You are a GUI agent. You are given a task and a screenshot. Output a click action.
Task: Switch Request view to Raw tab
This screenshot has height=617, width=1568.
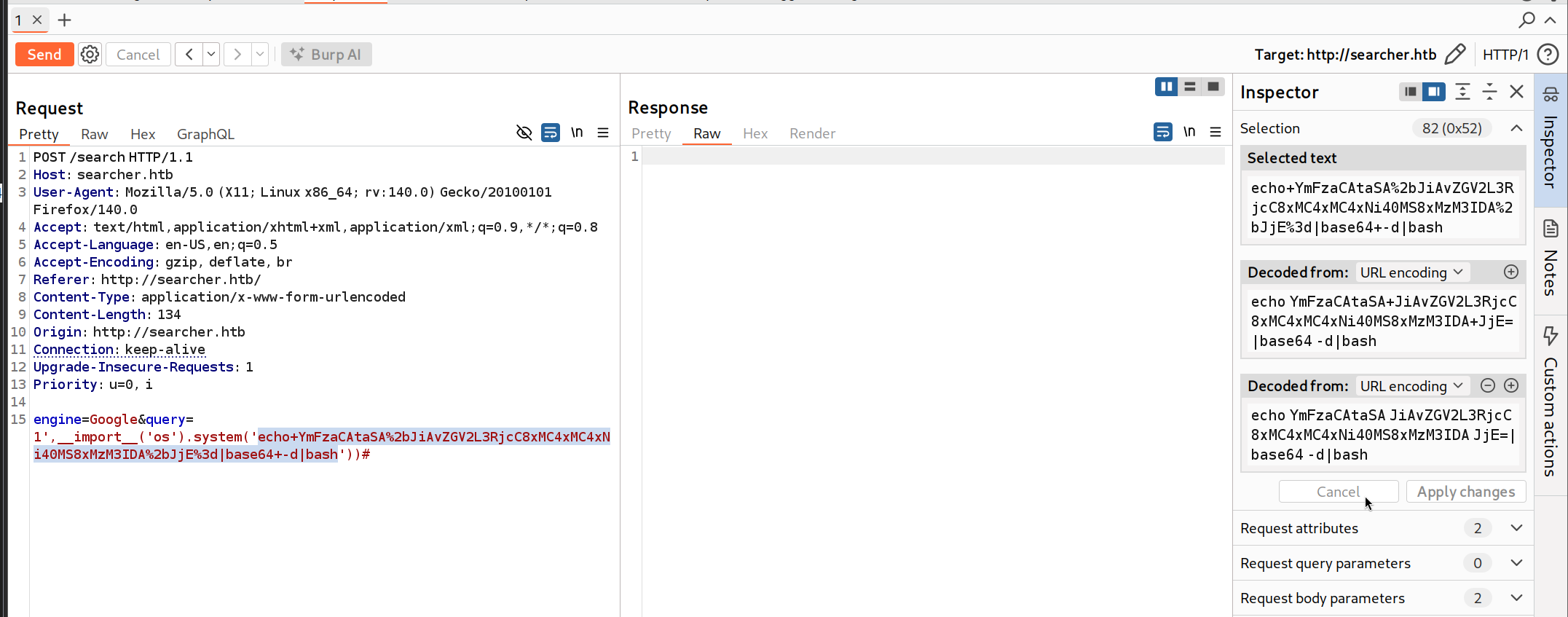click(95, 134)
